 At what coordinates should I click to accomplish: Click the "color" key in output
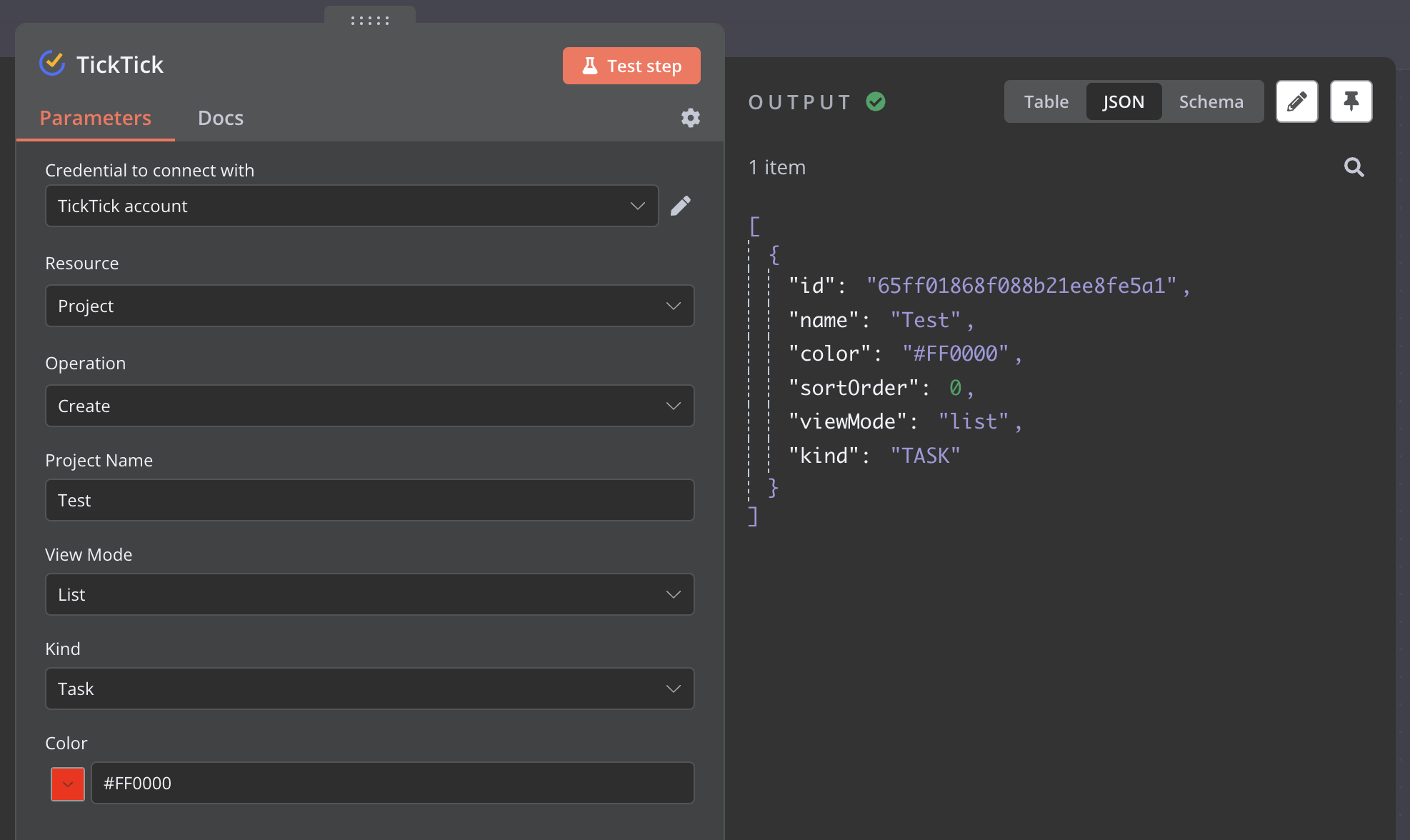[829, 354]
